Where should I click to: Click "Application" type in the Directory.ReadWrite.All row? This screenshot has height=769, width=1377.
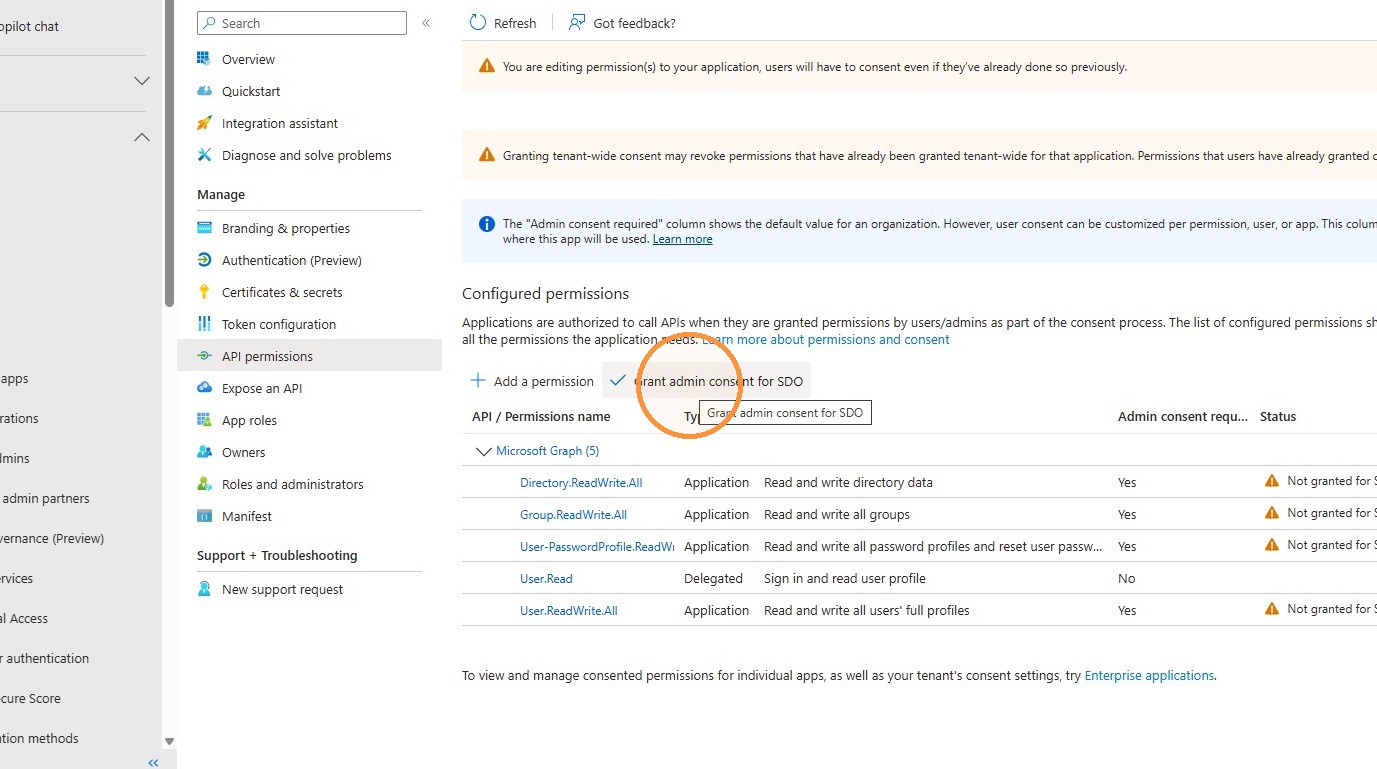click(x=716, y=483)
